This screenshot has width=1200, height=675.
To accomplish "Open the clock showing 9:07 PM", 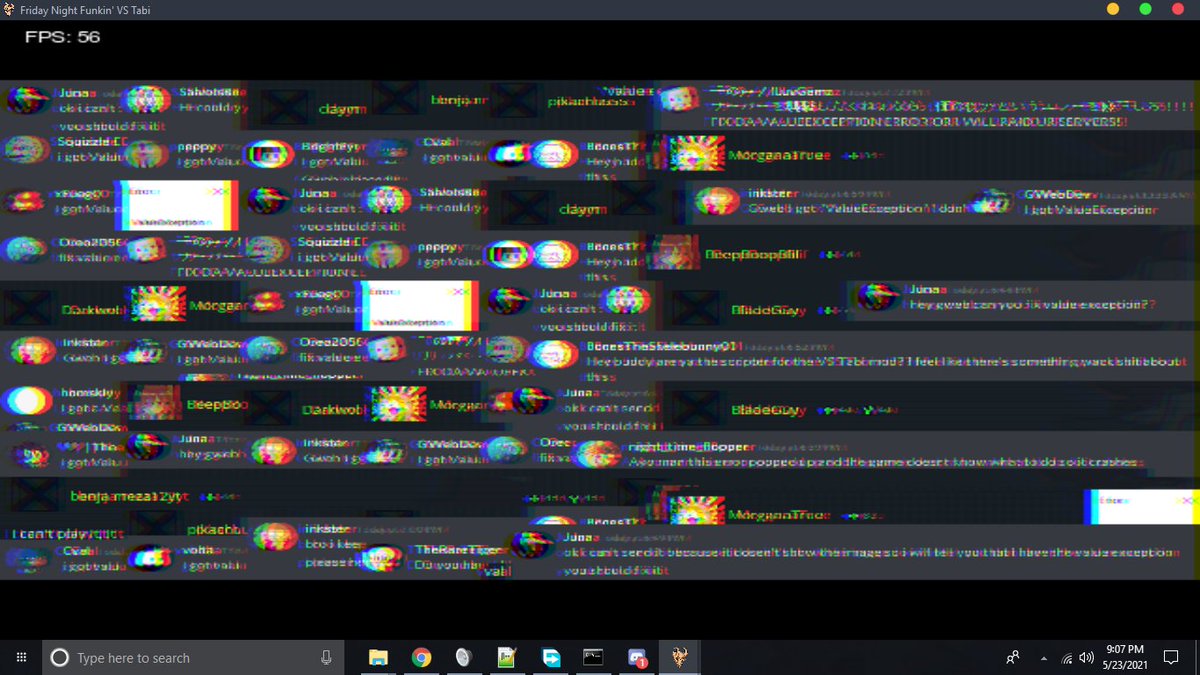I will click(x=1126, y=657).
